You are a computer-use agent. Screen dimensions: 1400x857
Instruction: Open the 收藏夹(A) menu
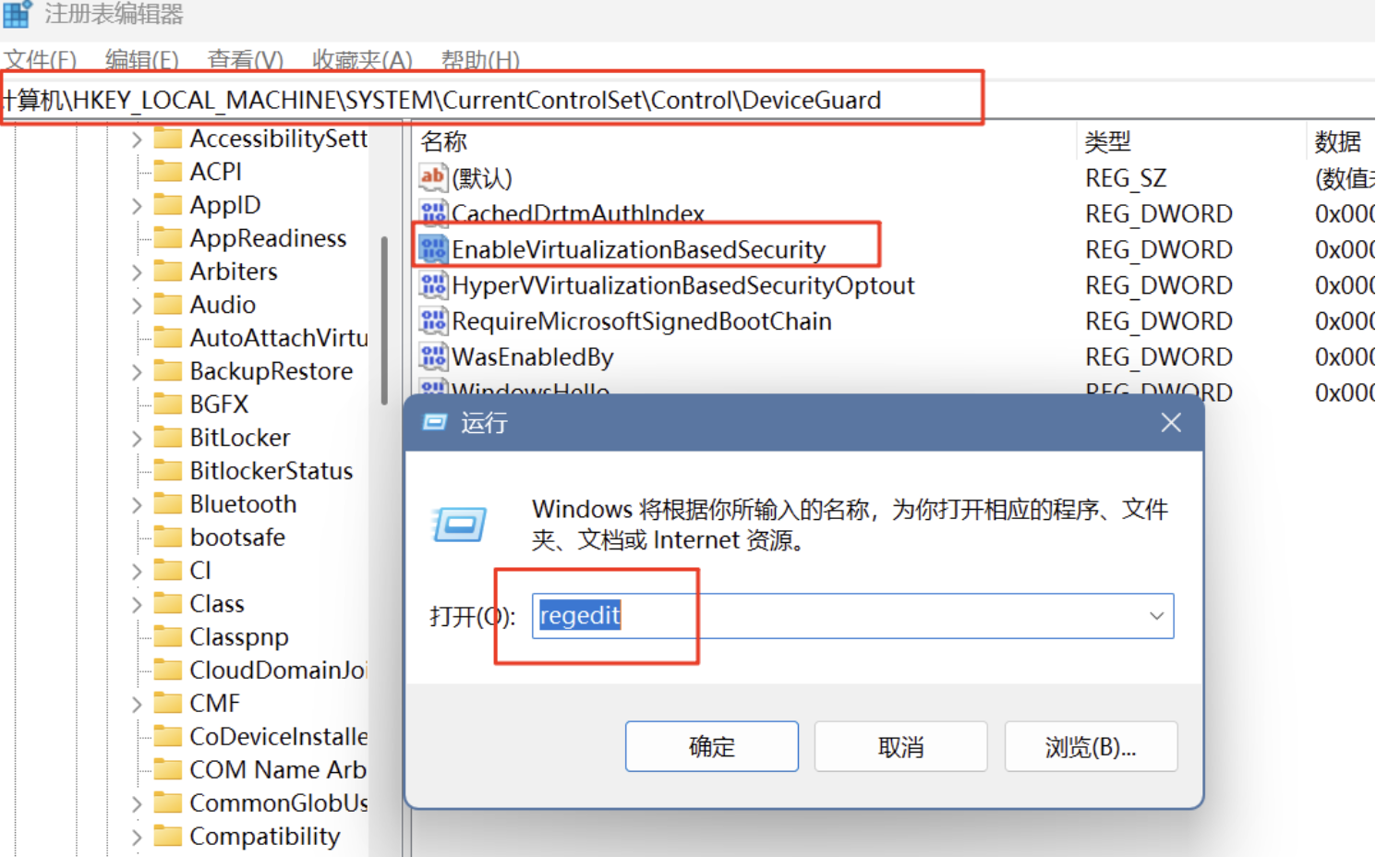pyautogui.click(x=362, y=60)
